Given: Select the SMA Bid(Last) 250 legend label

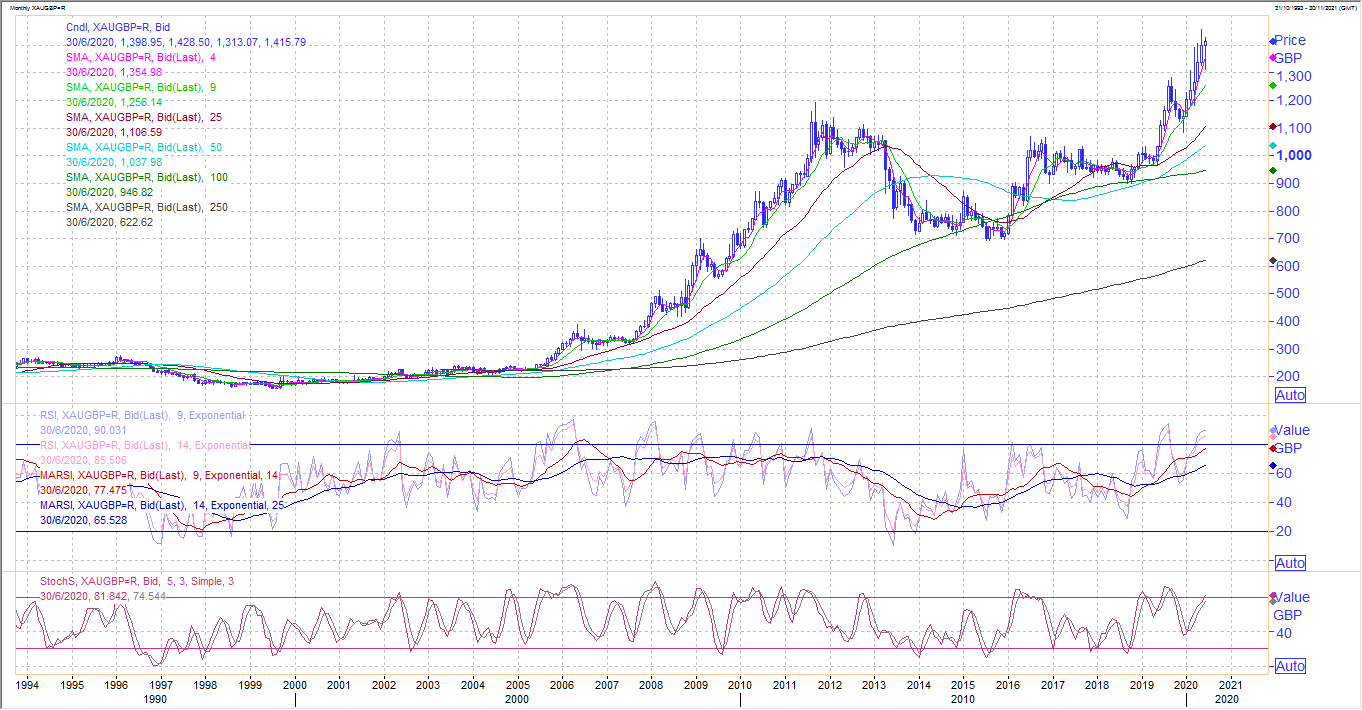Looking at the screenshot, I should [x=147, y=207].
